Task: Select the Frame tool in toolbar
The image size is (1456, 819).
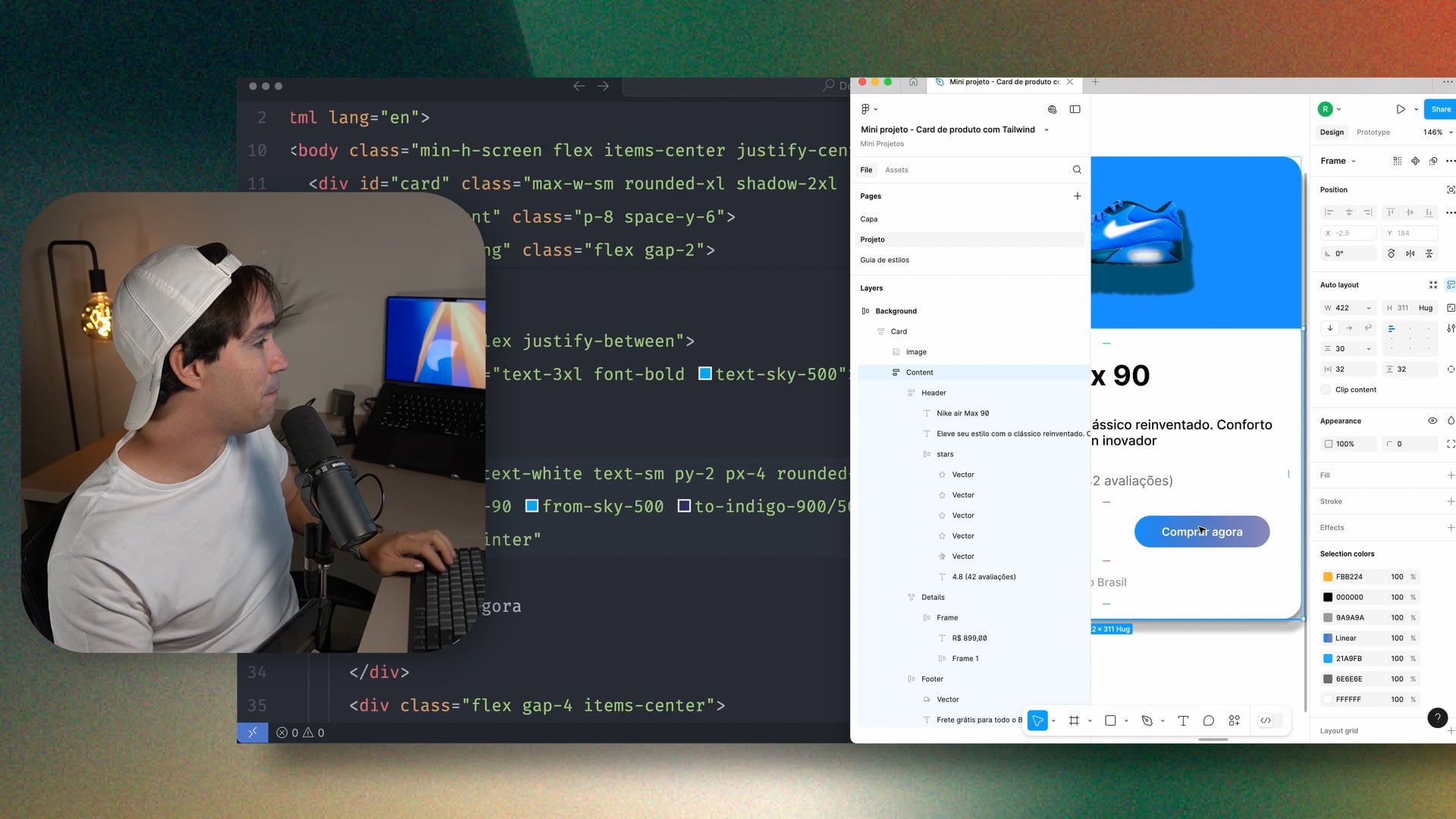Action: tap(1074, 720)
